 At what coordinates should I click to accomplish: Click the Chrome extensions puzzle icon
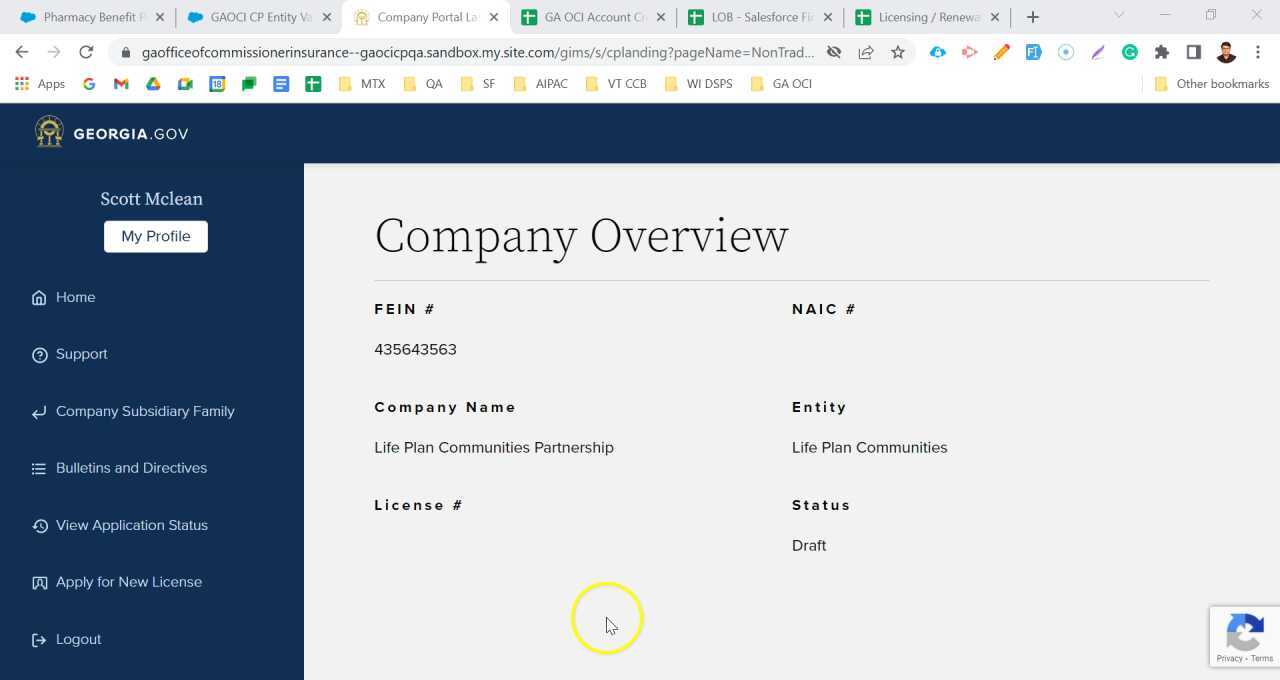pyautogui.click(x=1162, y=52)
